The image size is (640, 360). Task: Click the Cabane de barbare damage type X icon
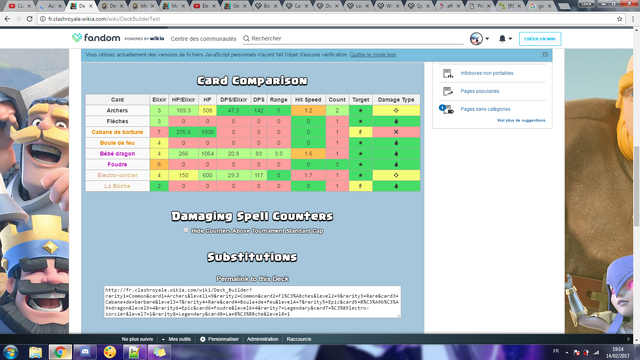396,132
